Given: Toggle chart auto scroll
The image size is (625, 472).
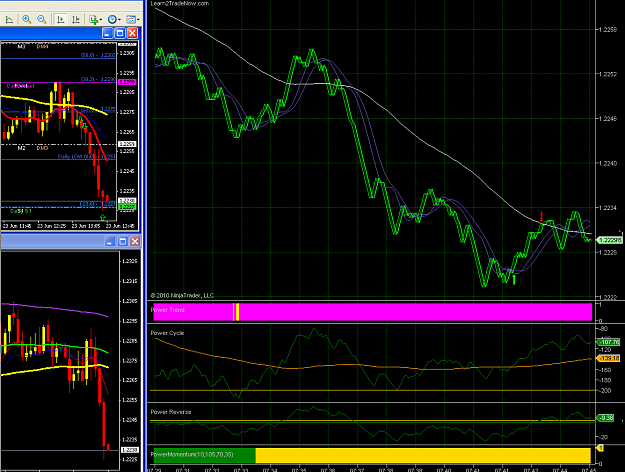Looking at the screenshot, I should (x=61, y=19).
